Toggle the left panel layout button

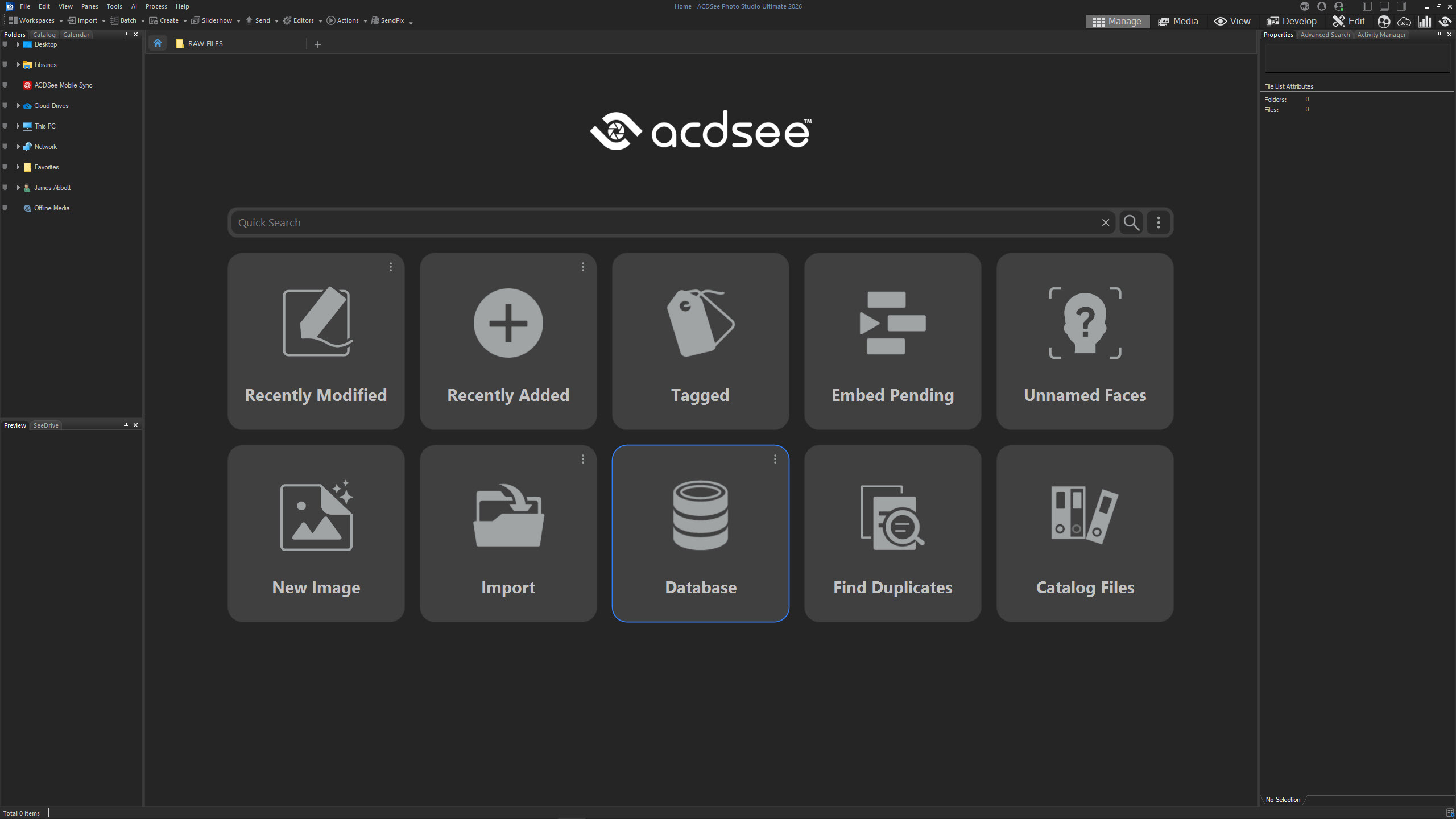click(1367, 6)
